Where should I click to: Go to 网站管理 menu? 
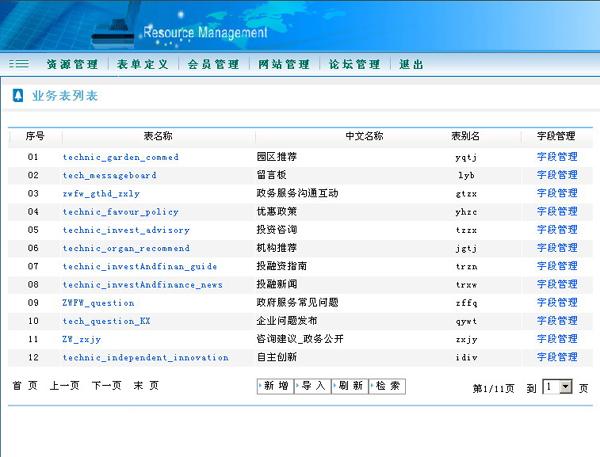coord(284,64)
